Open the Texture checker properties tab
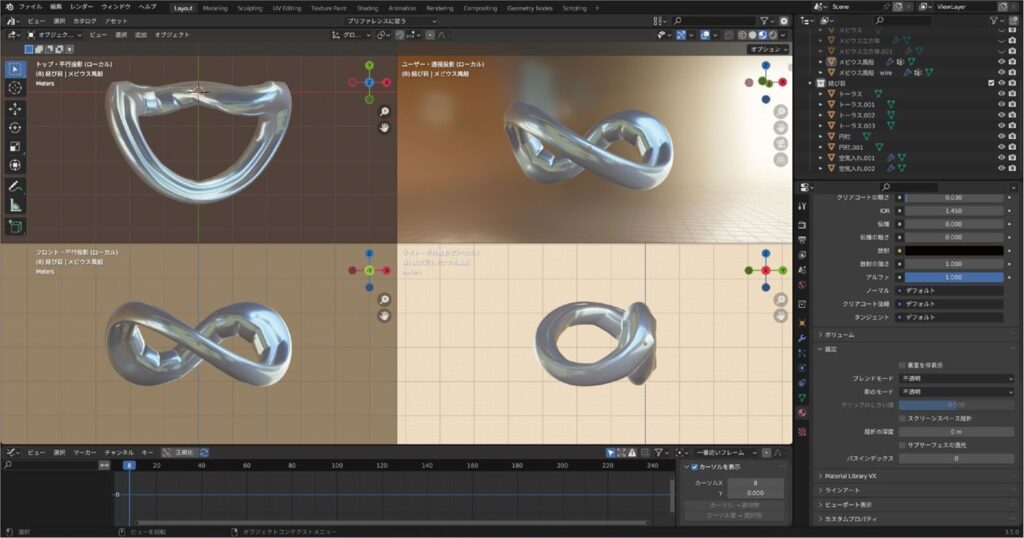This screenshot has width=1024, height=538. pos(802,432)
